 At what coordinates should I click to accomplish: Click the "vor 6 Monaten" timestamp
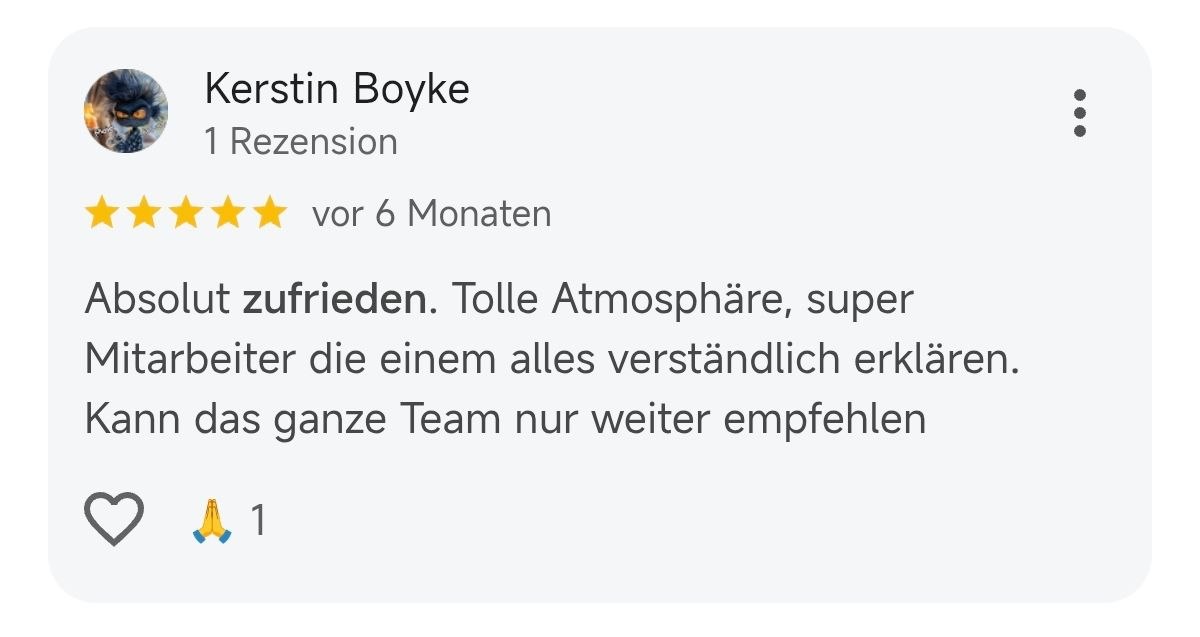point(431,214)
